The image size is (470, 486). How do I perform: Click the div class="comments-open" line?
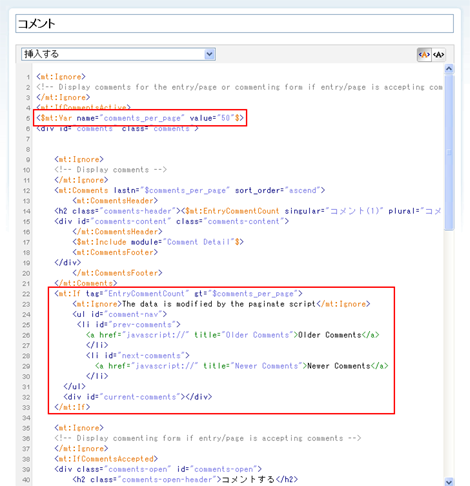click(158, 469)
